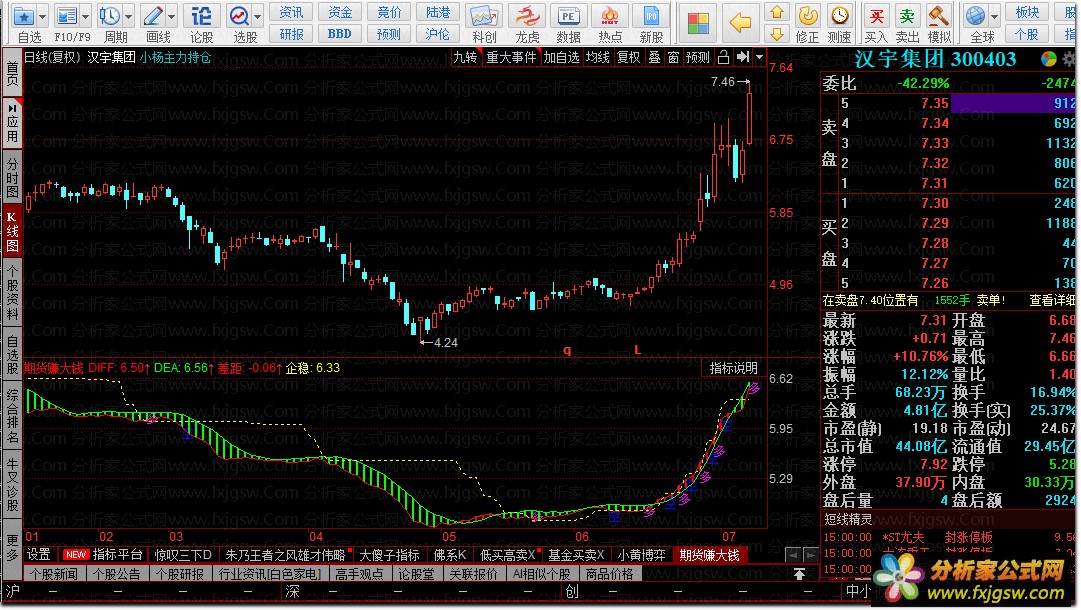Open the 个股资料 sidebar tab

coord(12,292)
